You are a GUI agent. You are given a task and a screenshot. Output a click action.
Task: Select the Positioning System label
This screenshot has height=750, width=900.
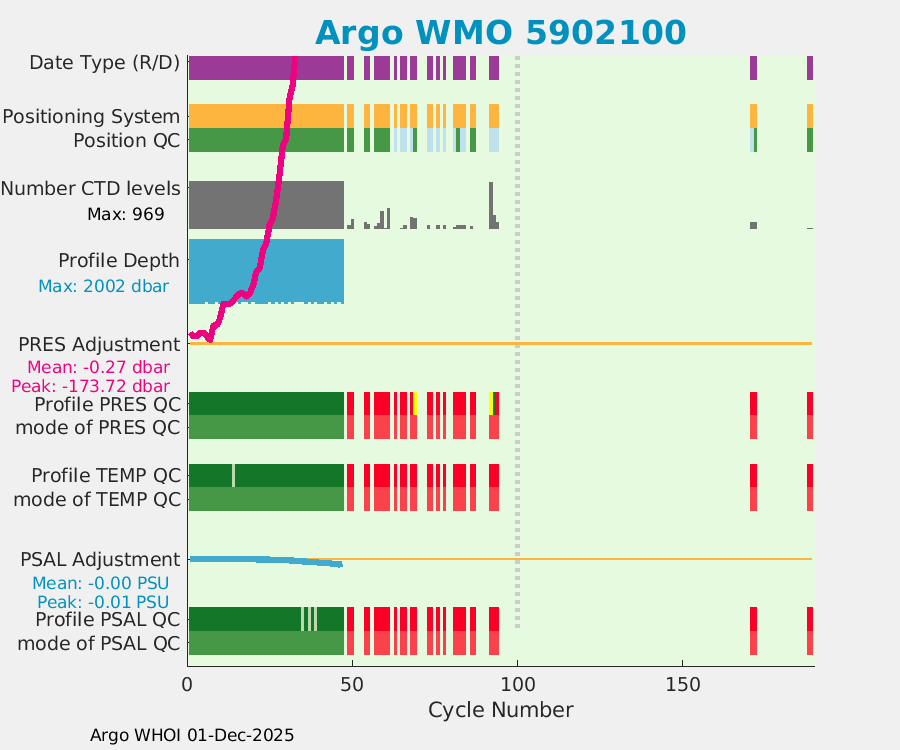pos(91,116)
